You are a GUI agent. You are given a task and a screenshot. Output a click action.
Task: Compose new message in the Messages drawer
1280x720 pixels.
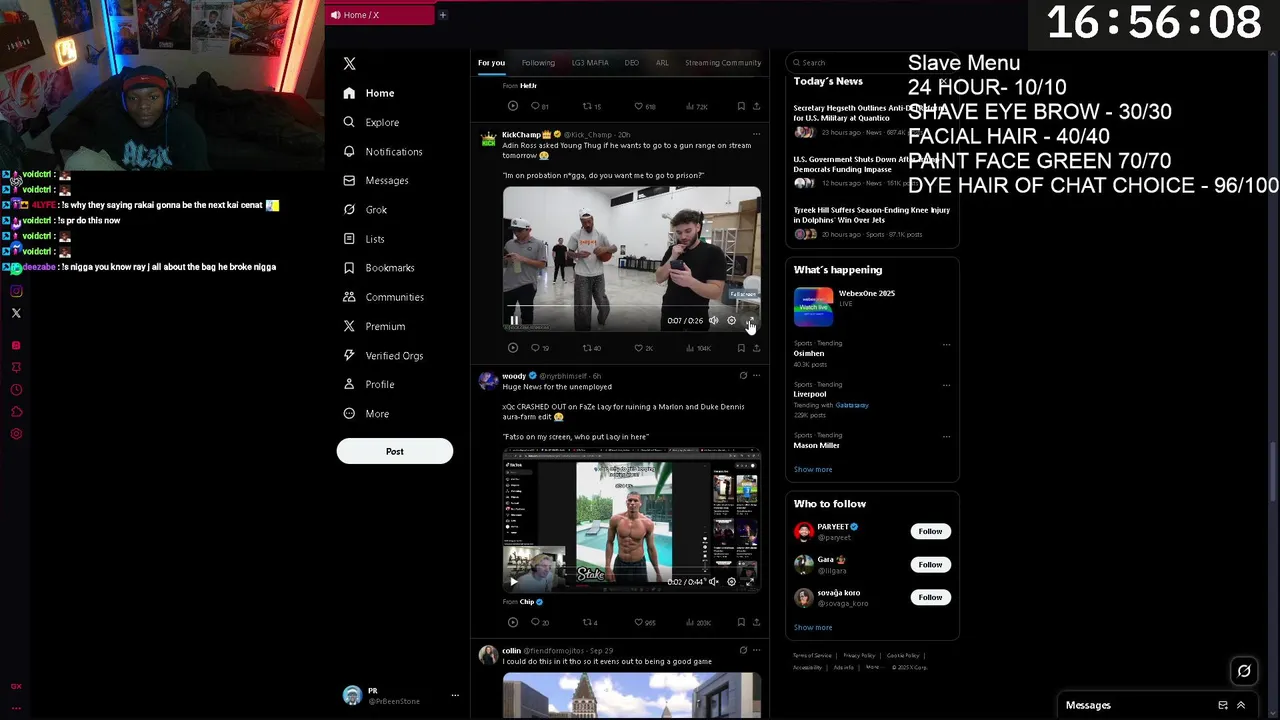1223,705
